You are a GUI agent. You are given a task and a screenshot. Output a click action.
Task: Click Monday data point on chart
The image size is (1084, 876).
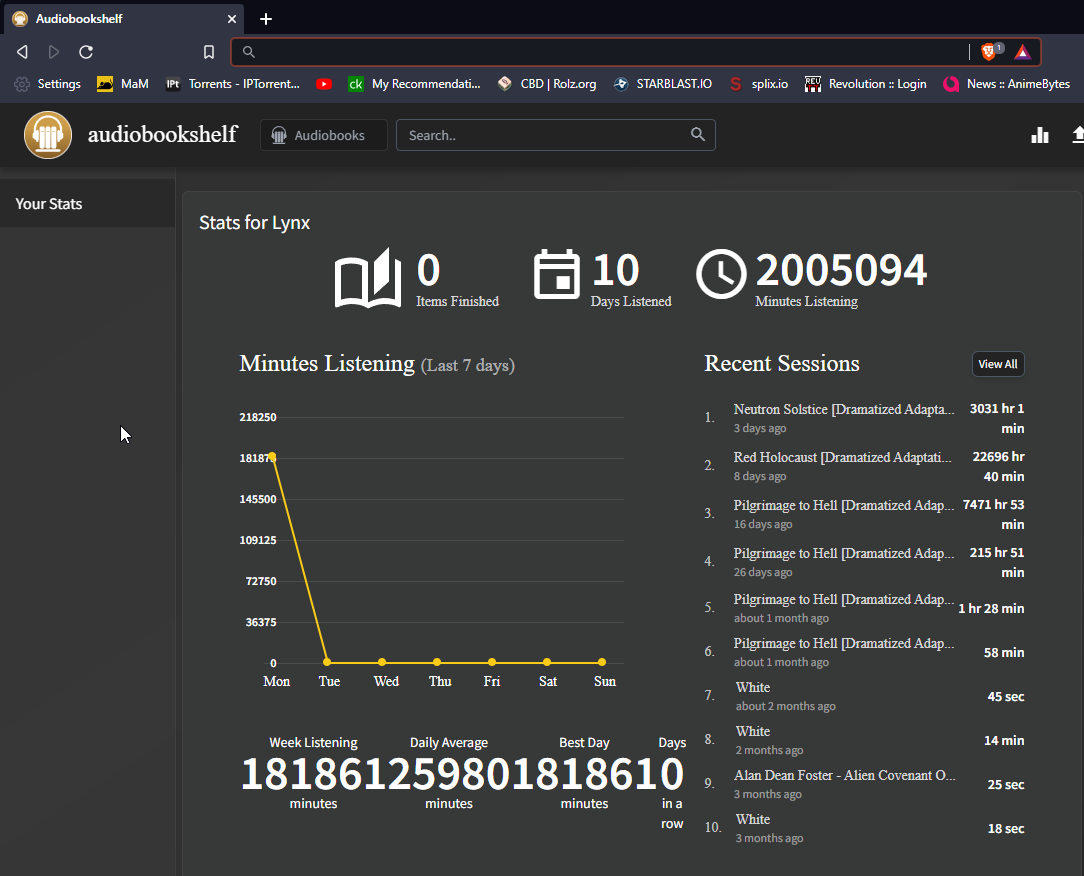click(272, 456)
